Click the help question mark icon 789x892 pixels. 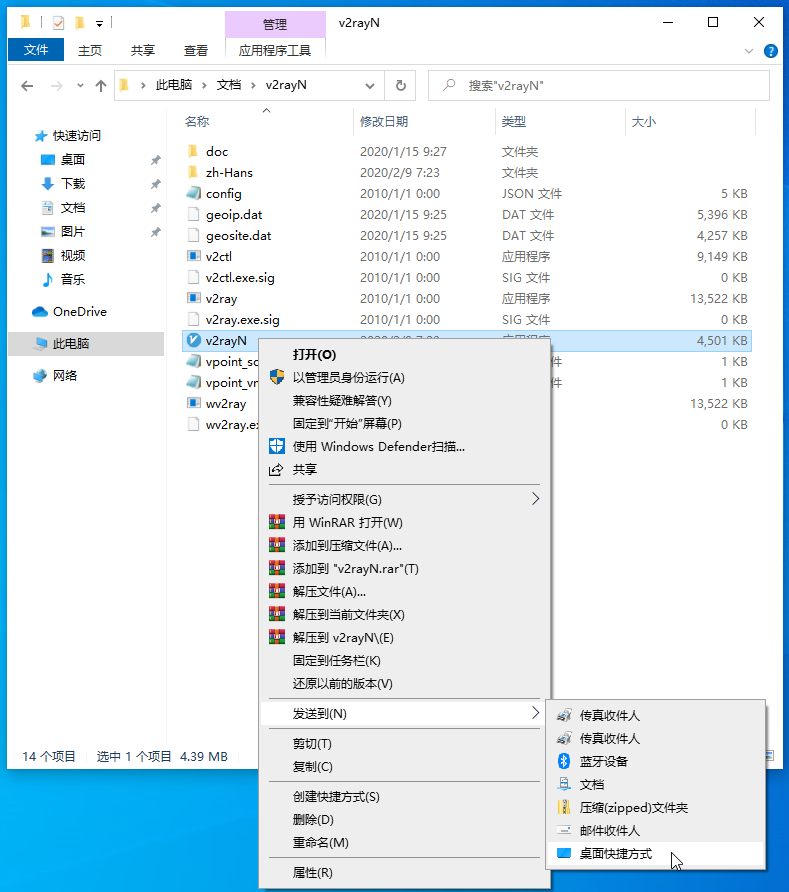coord(770,51)
